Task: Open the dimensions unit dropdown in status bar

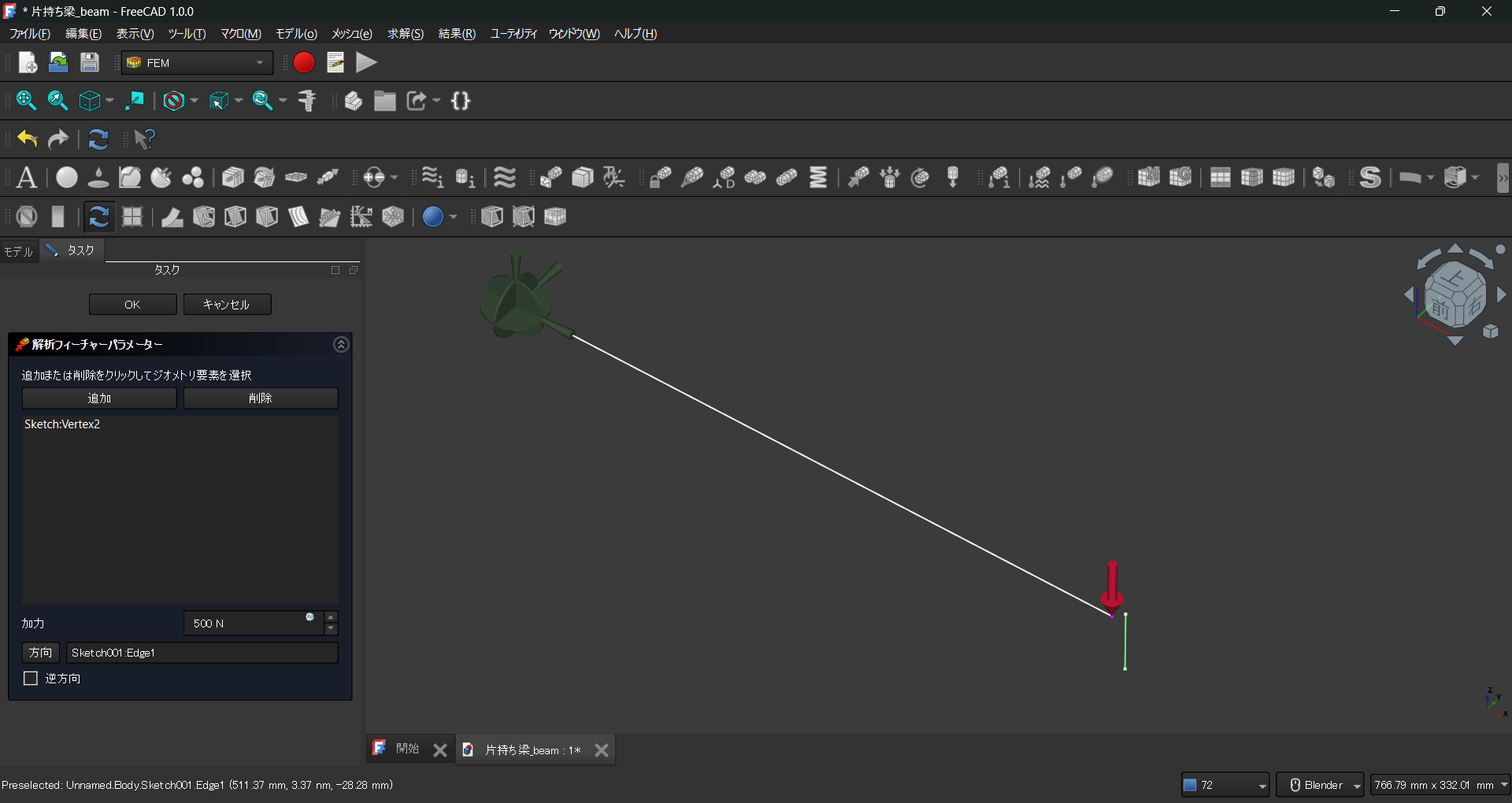Action: coord(1440,785)
